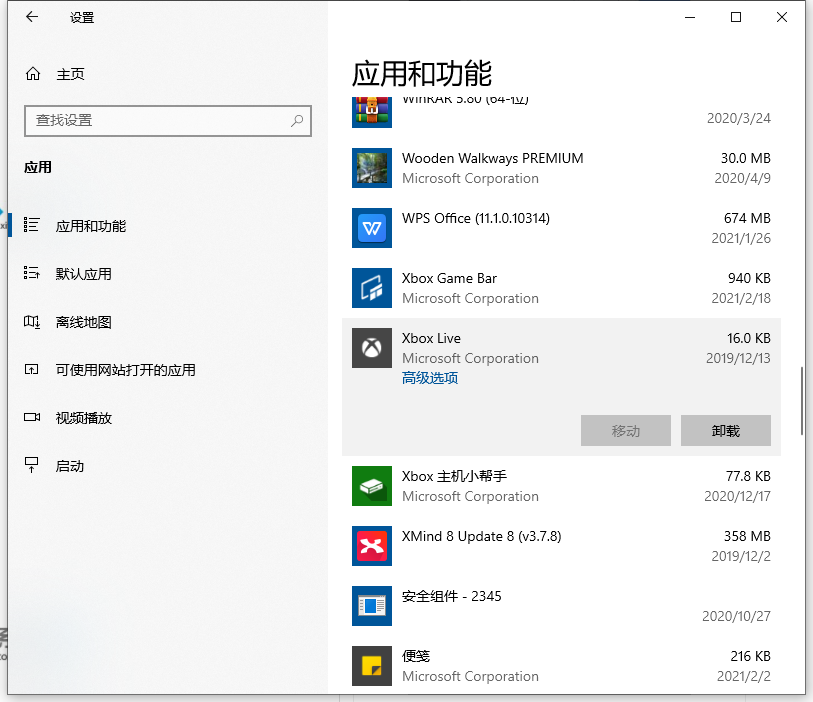Focus the 查找设置 search field
The image size is (813, 702).
(x=167, y=121)
